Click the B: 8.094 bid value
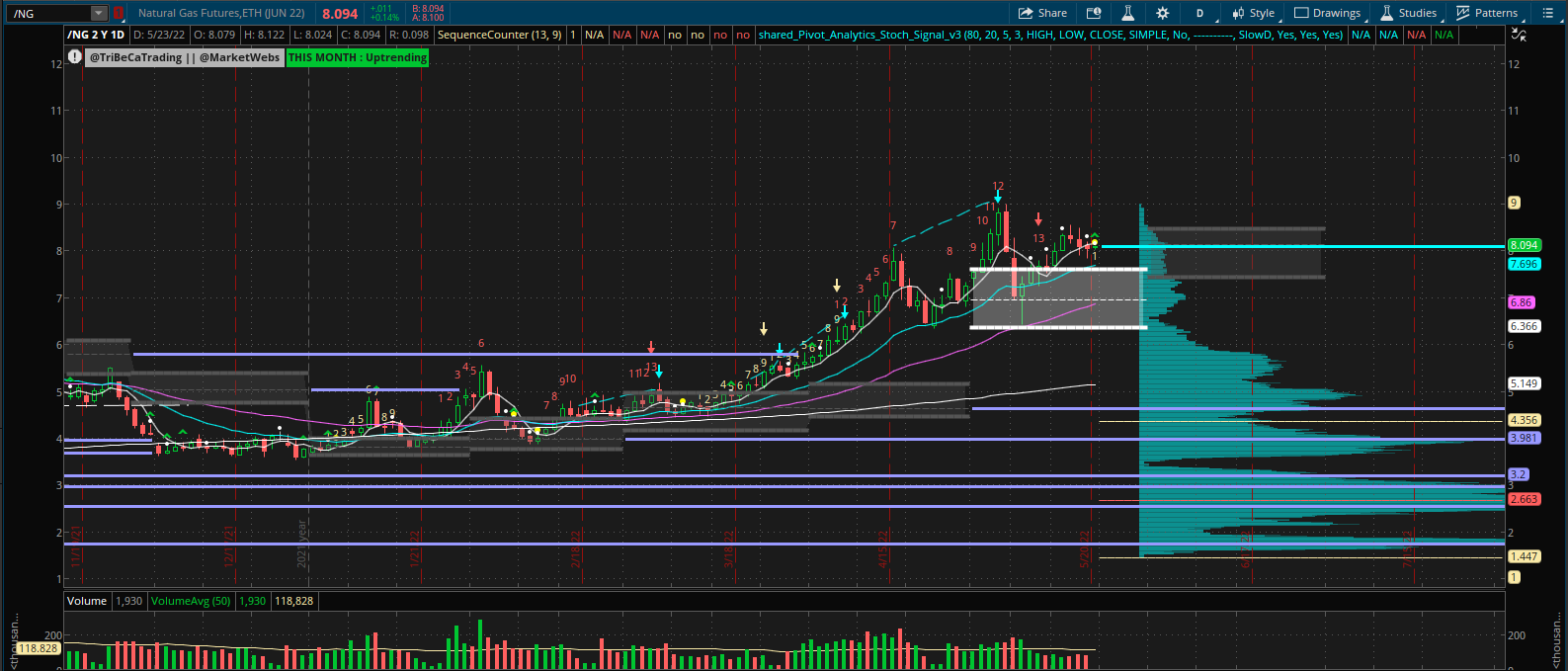The height and width of the screenshot is (671, 1568). (x=428, y=9)
